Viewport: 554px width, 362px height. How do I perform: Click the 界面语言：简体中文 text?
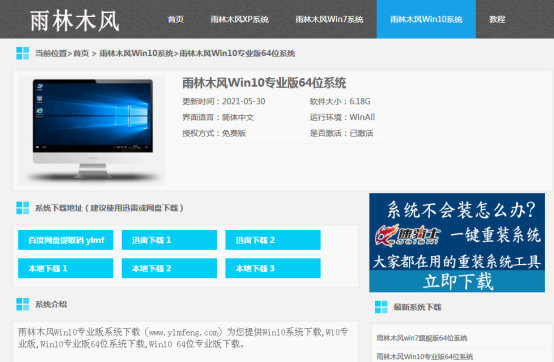[218, 117]
